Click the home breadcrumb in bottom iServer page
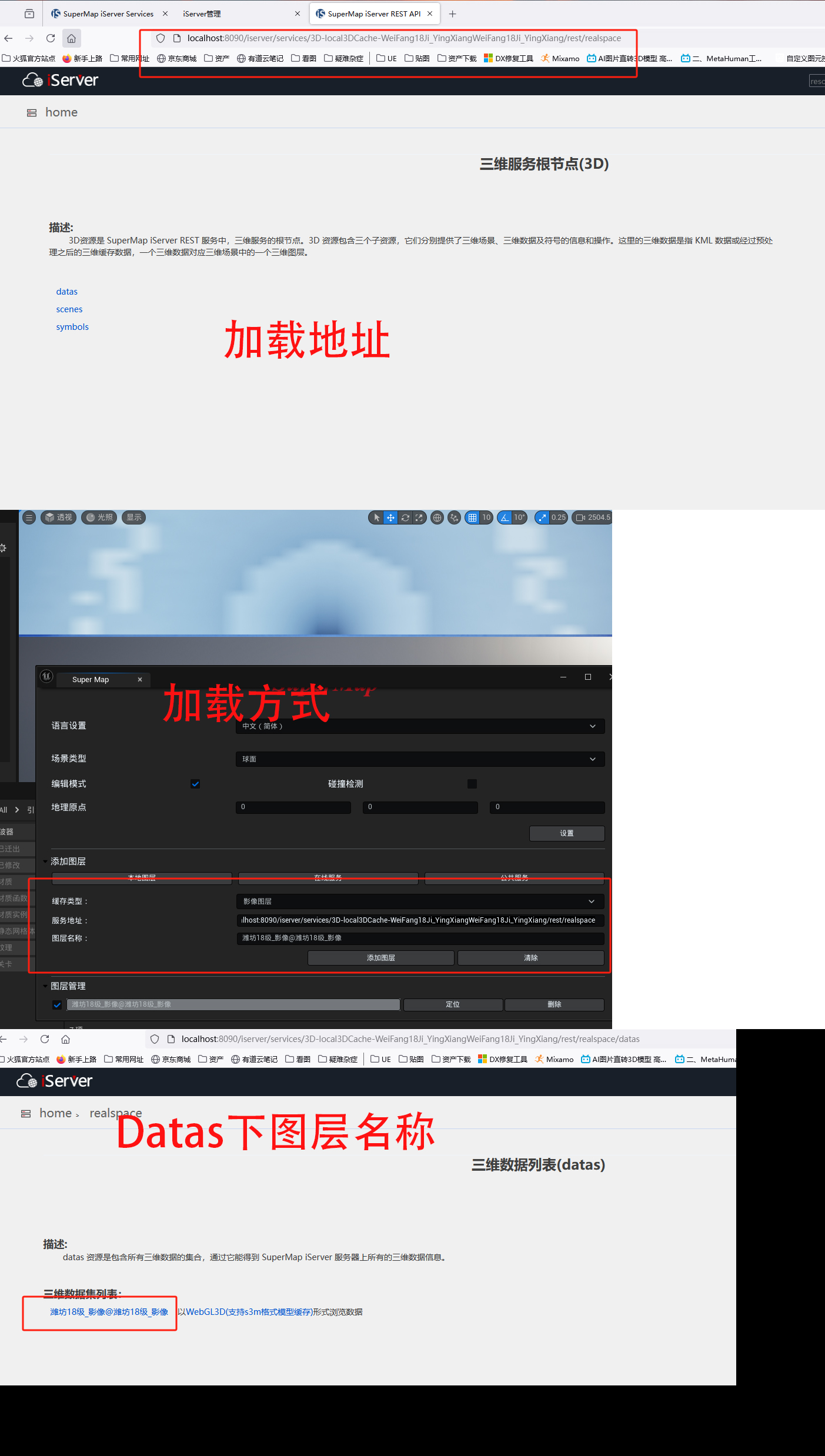 tap(55, 1113)
